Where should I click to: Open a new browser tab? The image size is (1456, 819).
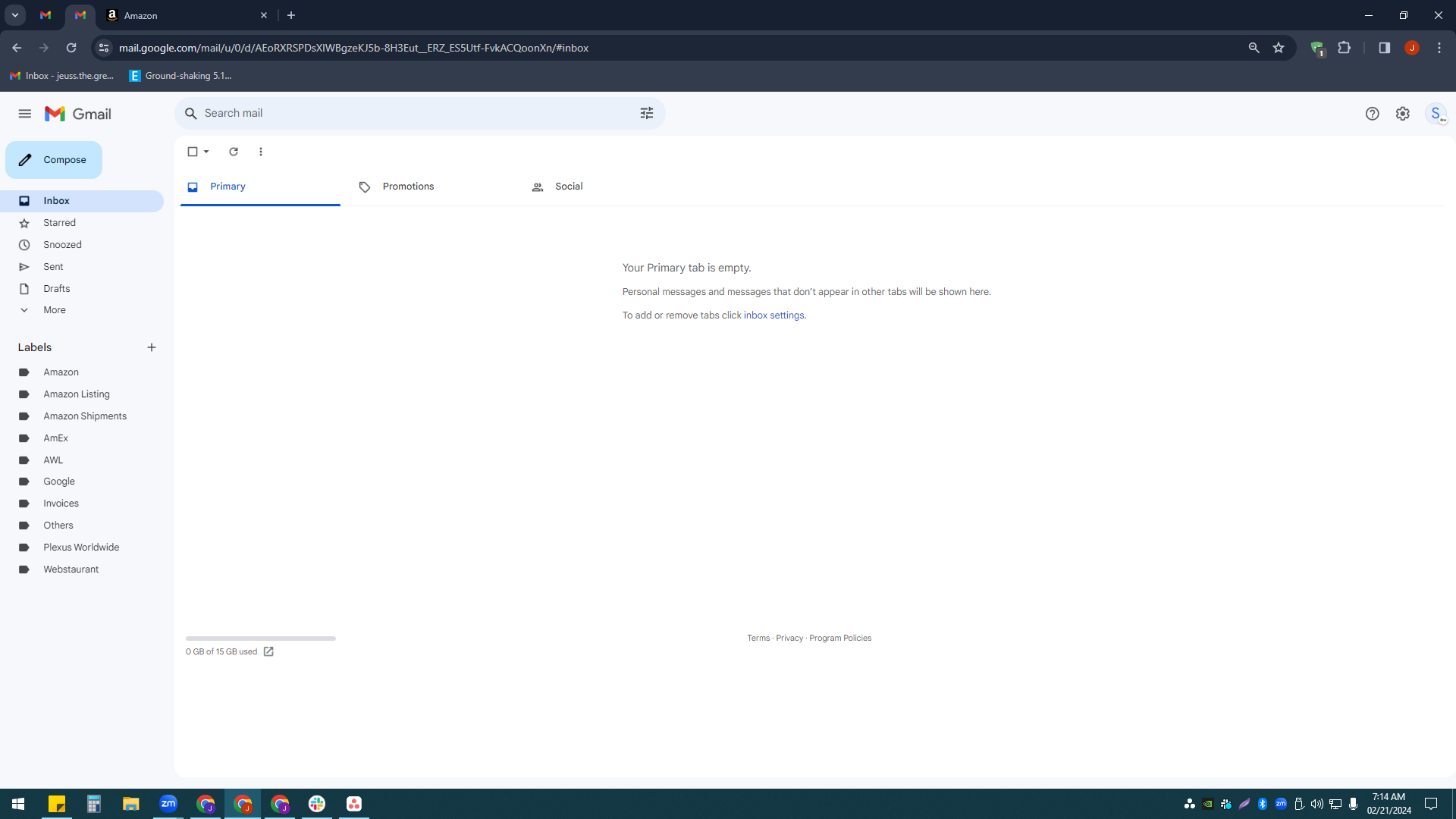click(x=291, y=15)
